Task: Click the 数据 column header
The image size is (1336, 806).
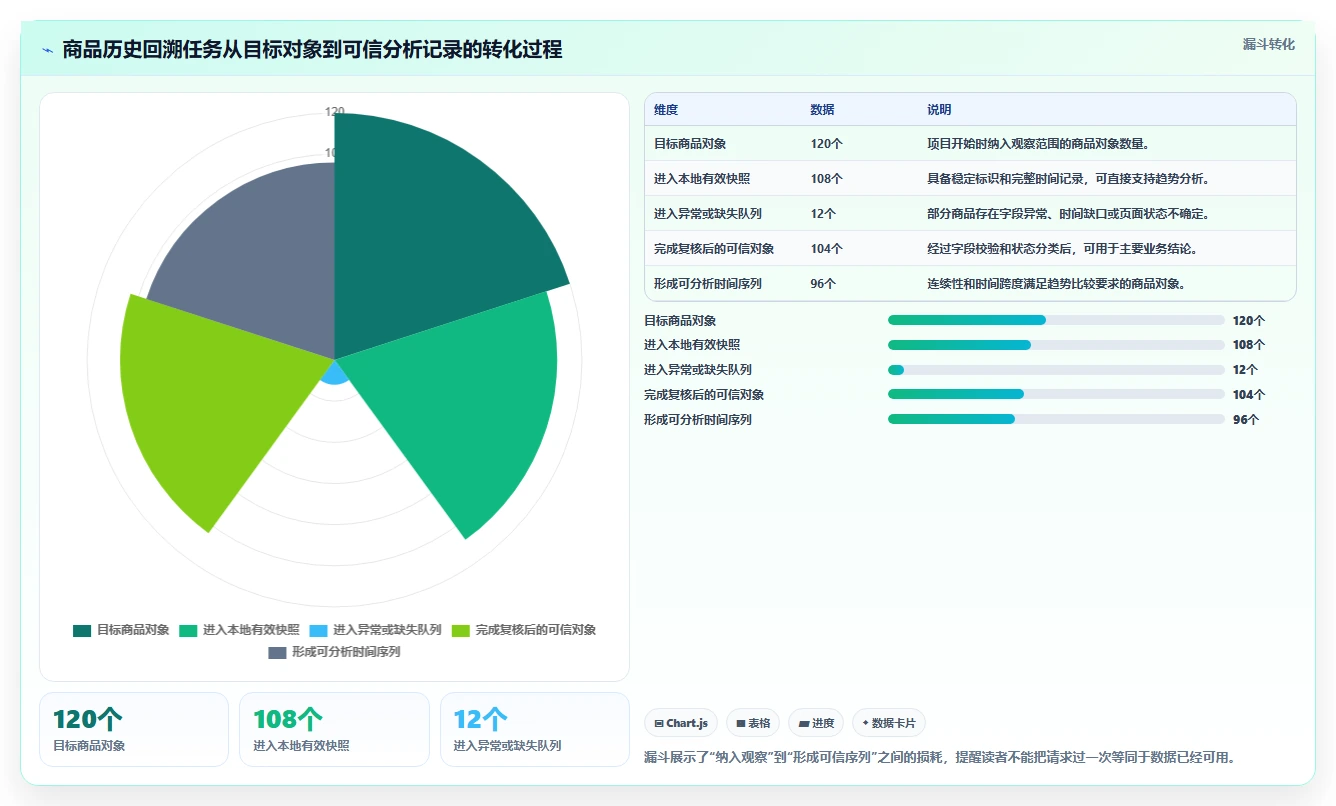Action: pos(822,110)
